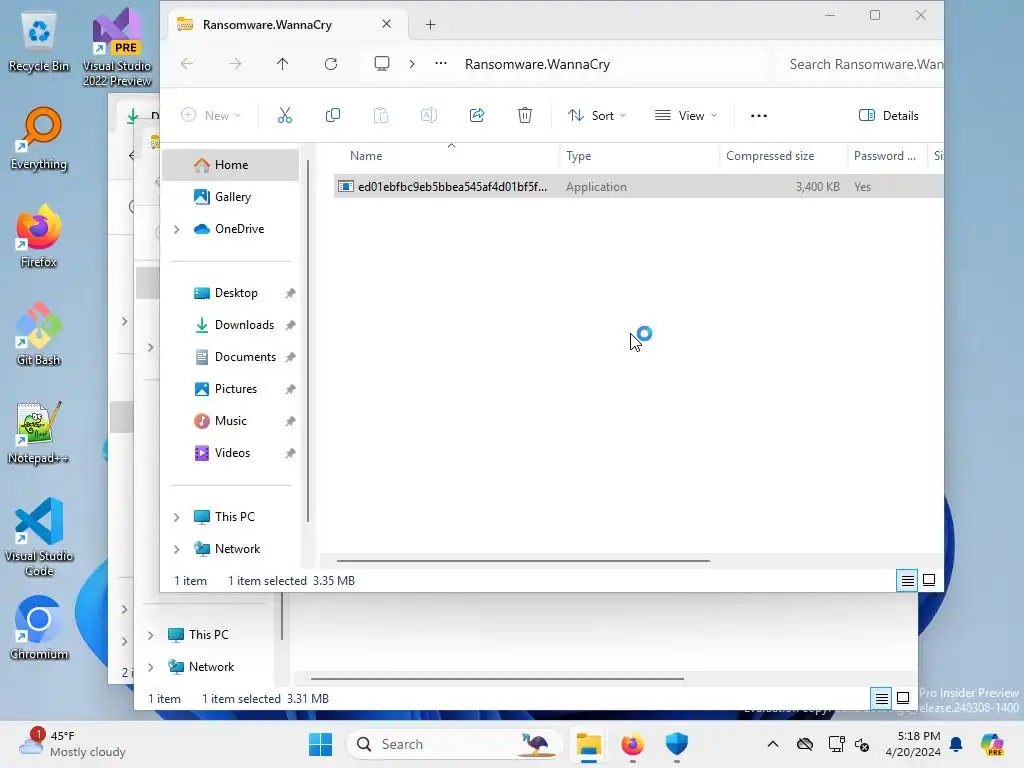The image size is (1024, 768).
Task: Click the taskbar Search box
Action: (455, 744)
